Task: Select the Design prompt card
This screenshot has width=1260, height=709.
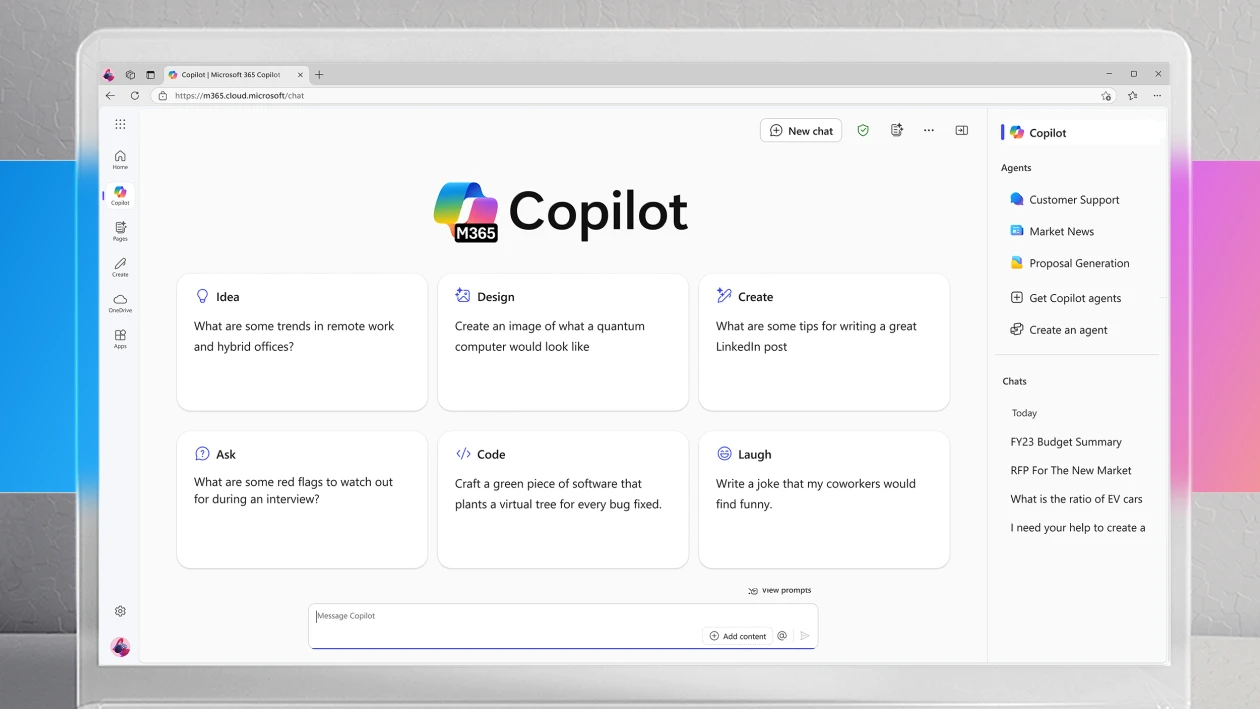Action: click(562, 343)
